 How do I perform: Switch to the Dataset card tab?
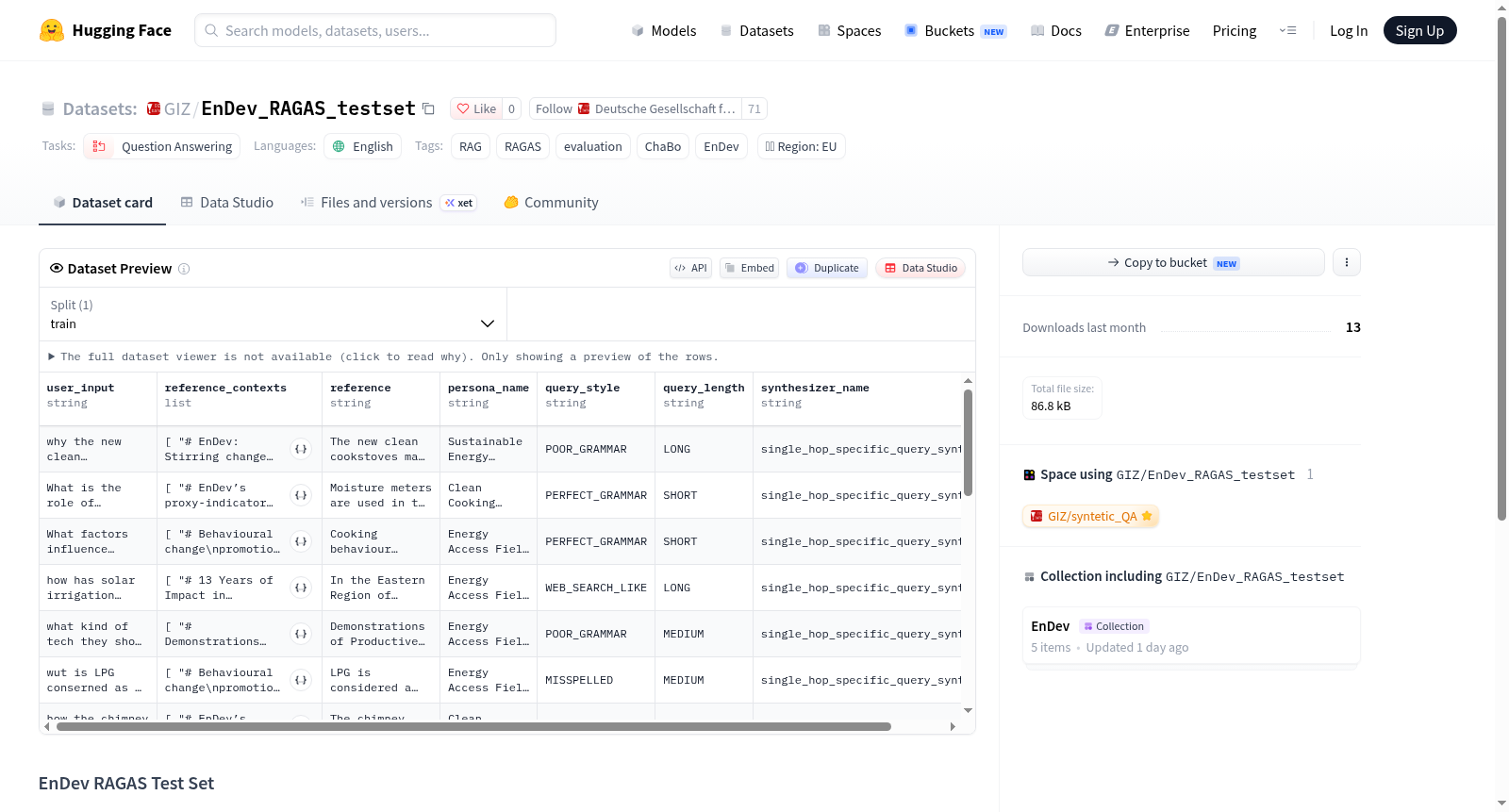[103, 202]
